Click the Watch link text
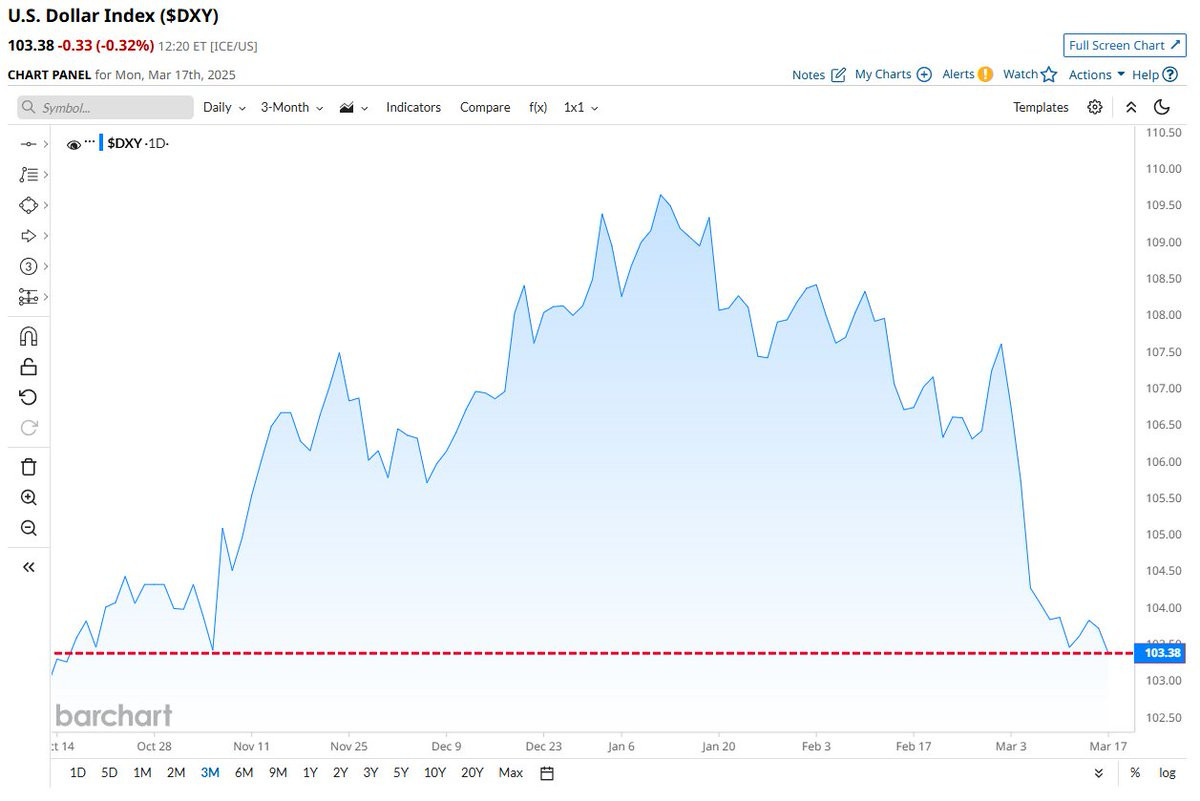1200x801 pixels. click(1020, 74)
